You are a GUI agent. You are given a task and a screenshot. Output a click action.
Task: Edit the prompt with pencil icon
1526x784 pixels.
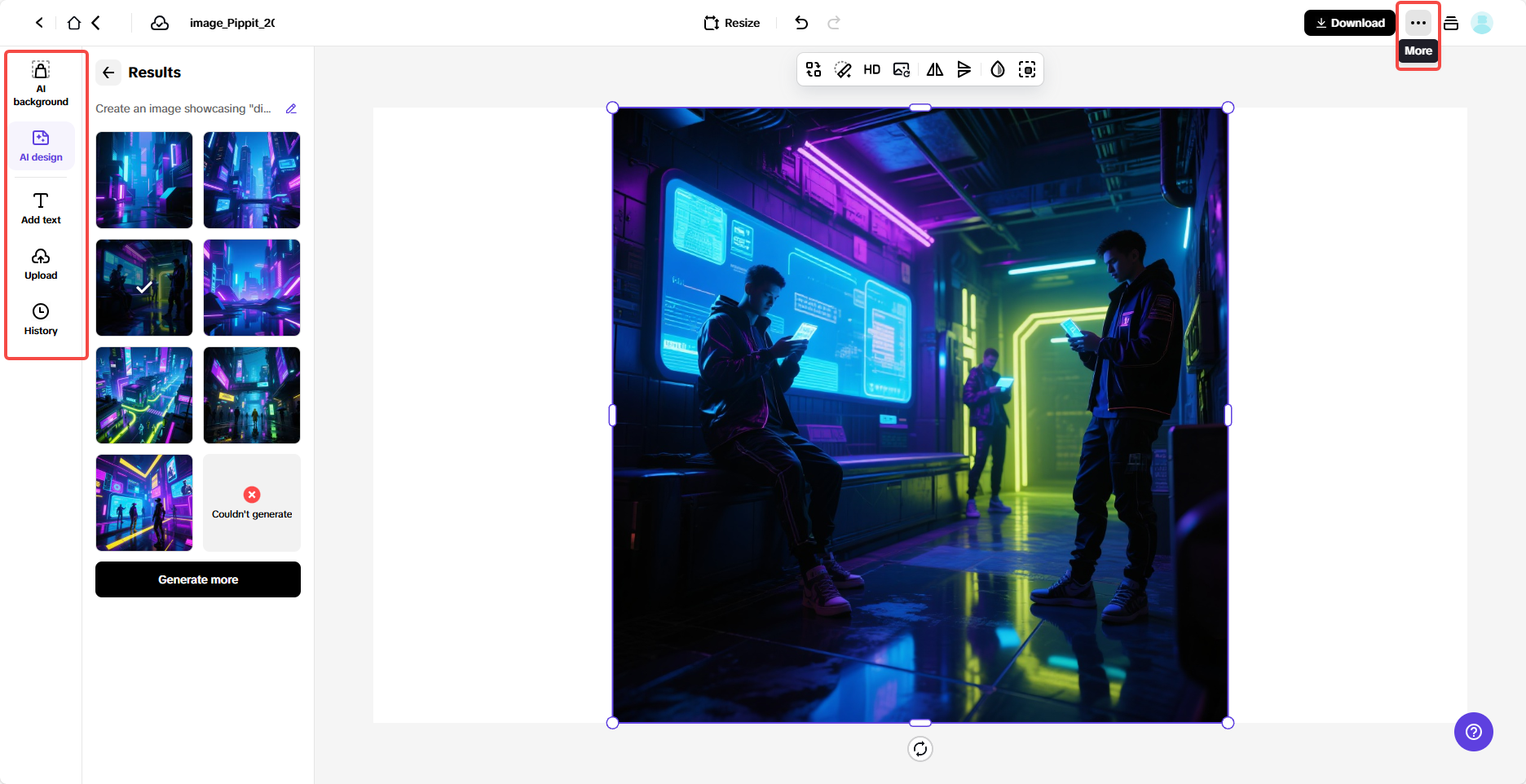291,108
